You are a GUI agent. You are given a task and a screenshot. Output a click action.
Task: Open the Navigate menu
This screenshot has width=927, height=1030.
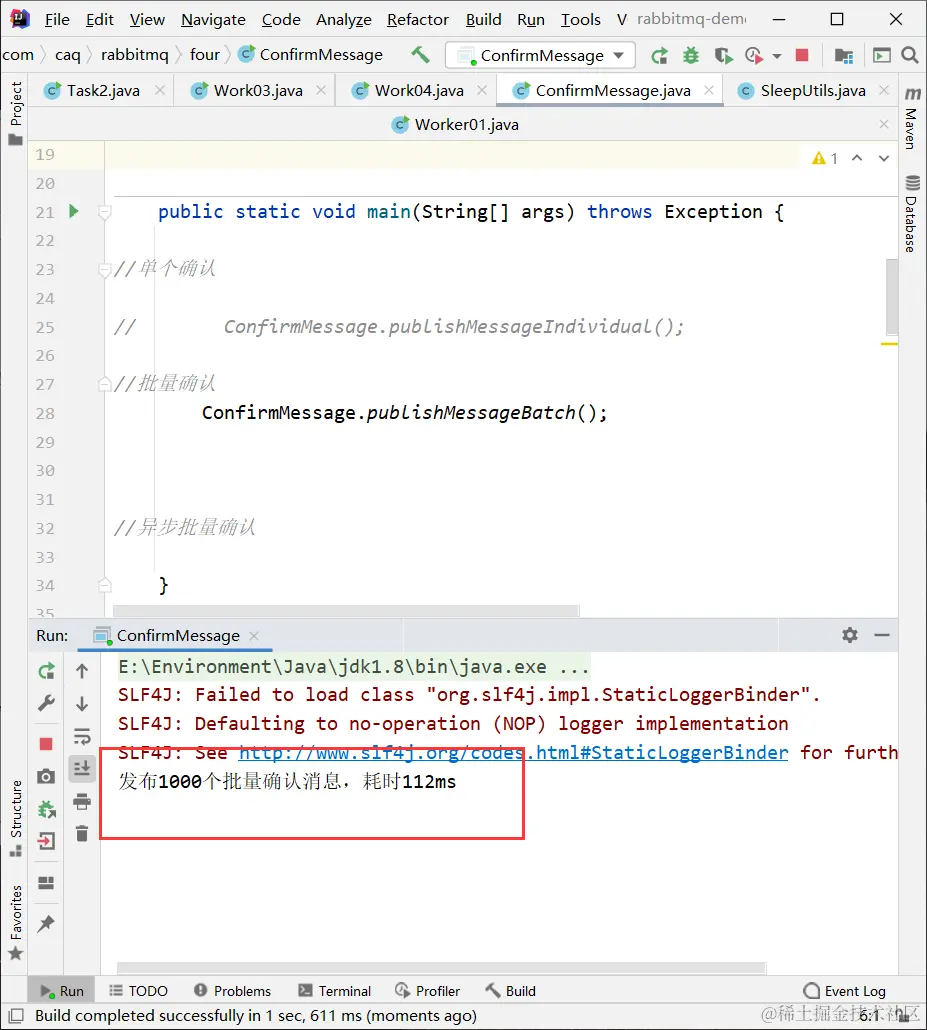coord(213,20)
